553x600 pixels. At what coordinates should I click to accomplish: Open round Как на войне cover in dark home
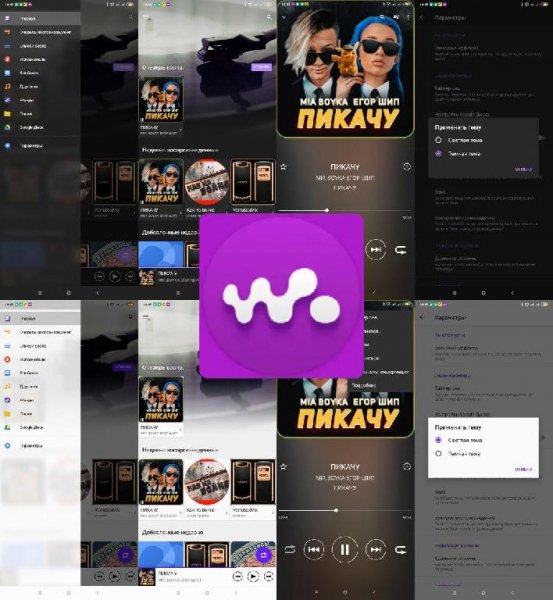(207, 182)
